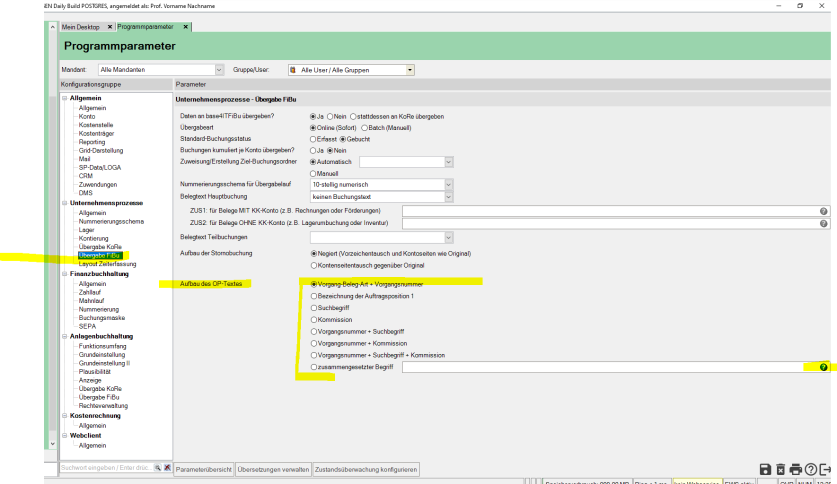
Task: Click help icon next to ZUS1 field
Action: (823, 211)
